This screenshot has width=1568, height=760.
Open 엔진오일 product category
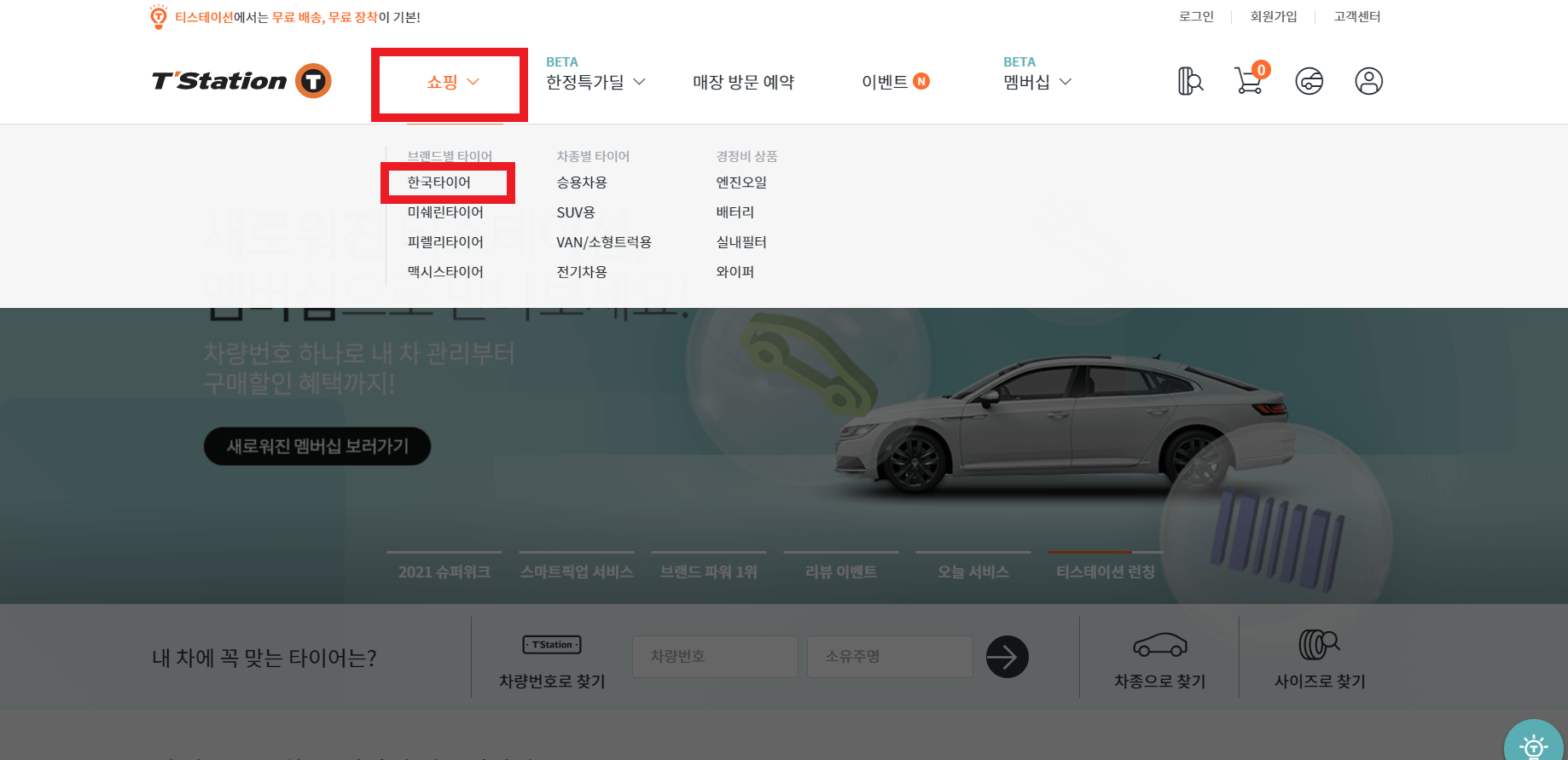(x=741, y=183)
